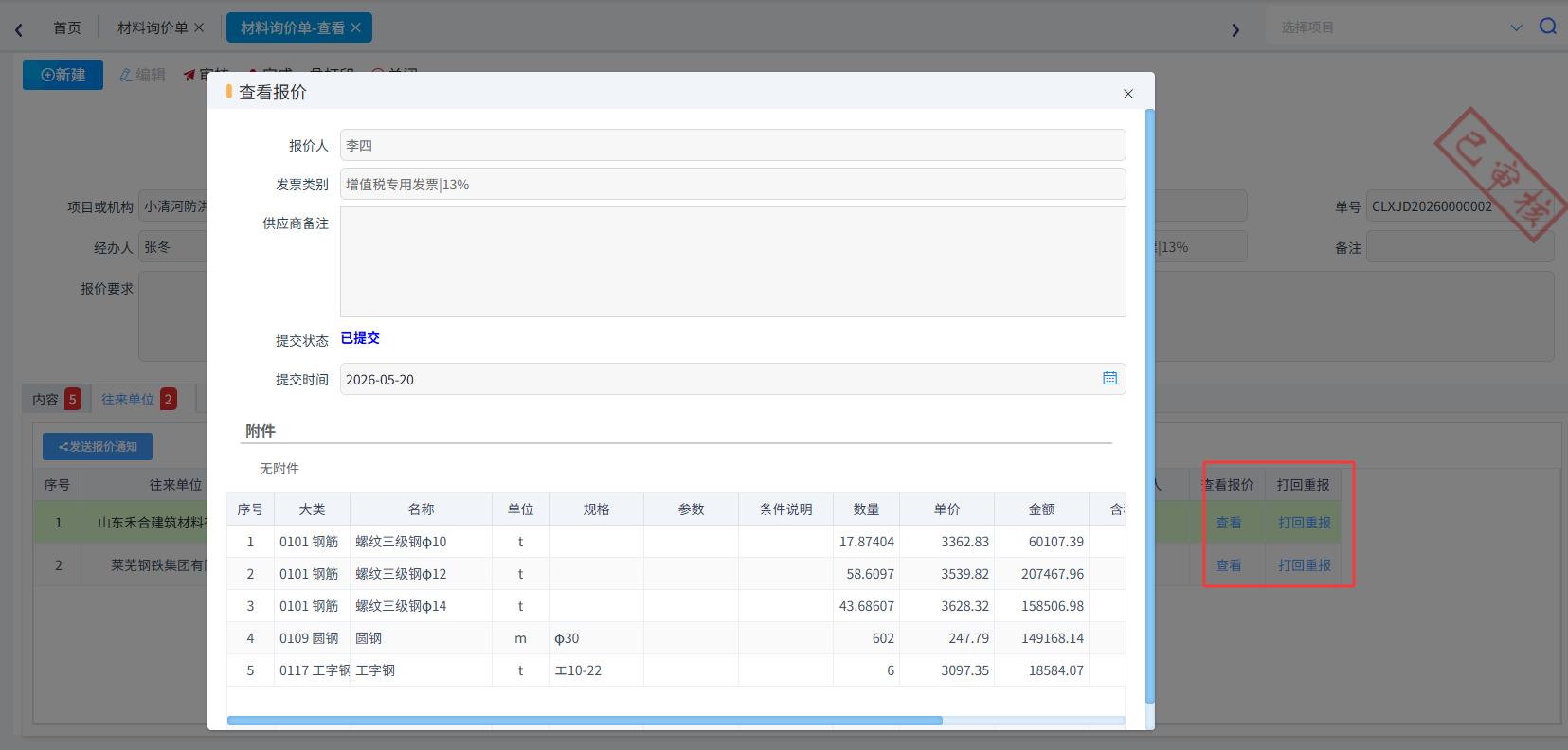Switch to the 首页 tab
Screen dimensions: 1568x750
67,27
